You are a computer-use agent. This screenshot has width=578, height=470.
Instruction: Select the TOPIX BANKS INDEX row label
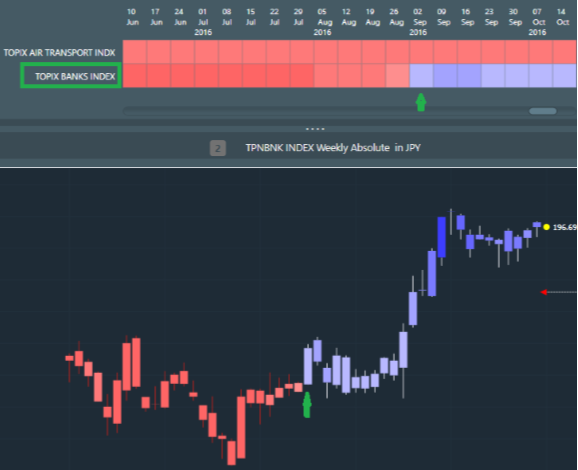[x=75, y=76]
